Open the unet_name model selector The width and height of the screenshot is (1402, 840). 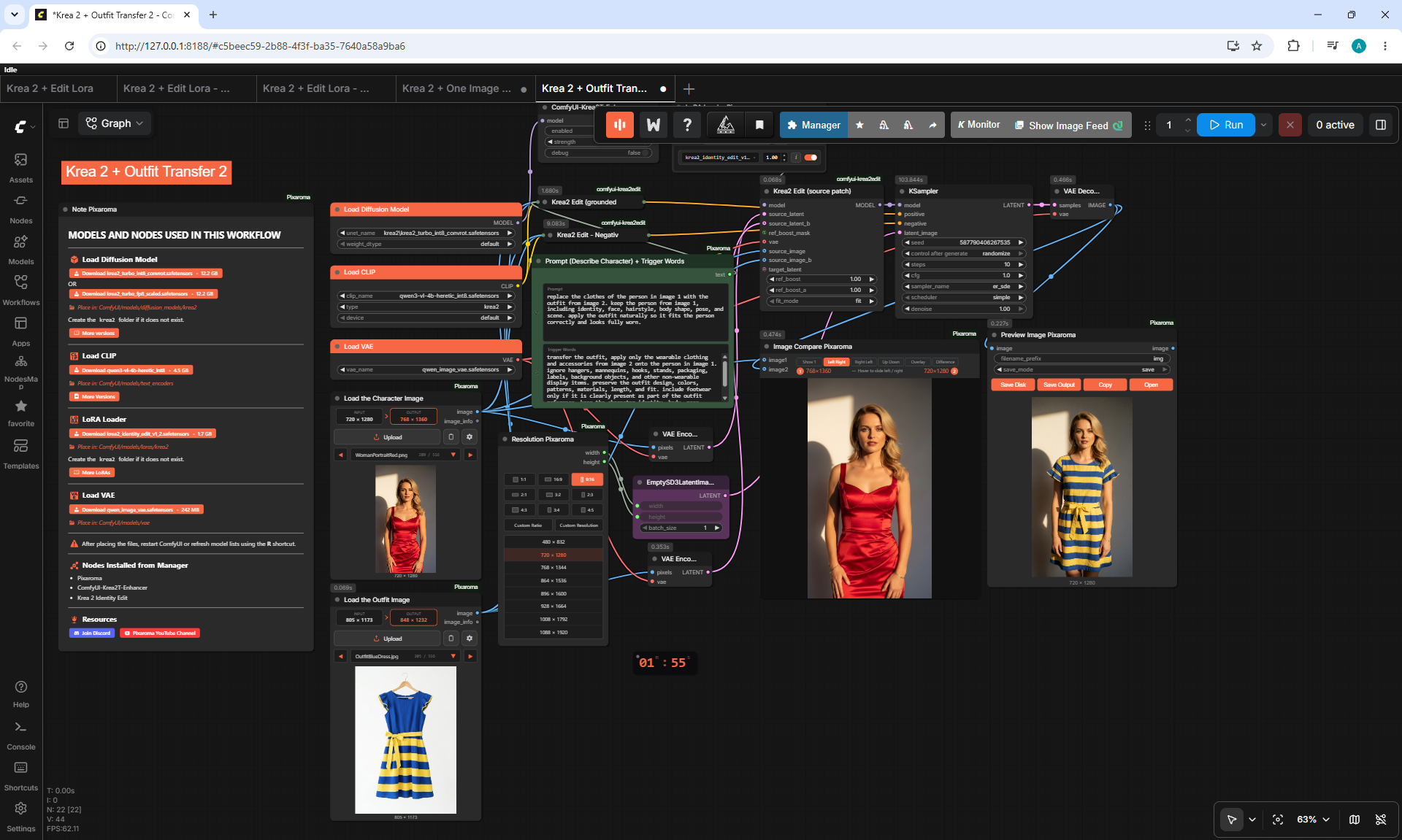426,234
